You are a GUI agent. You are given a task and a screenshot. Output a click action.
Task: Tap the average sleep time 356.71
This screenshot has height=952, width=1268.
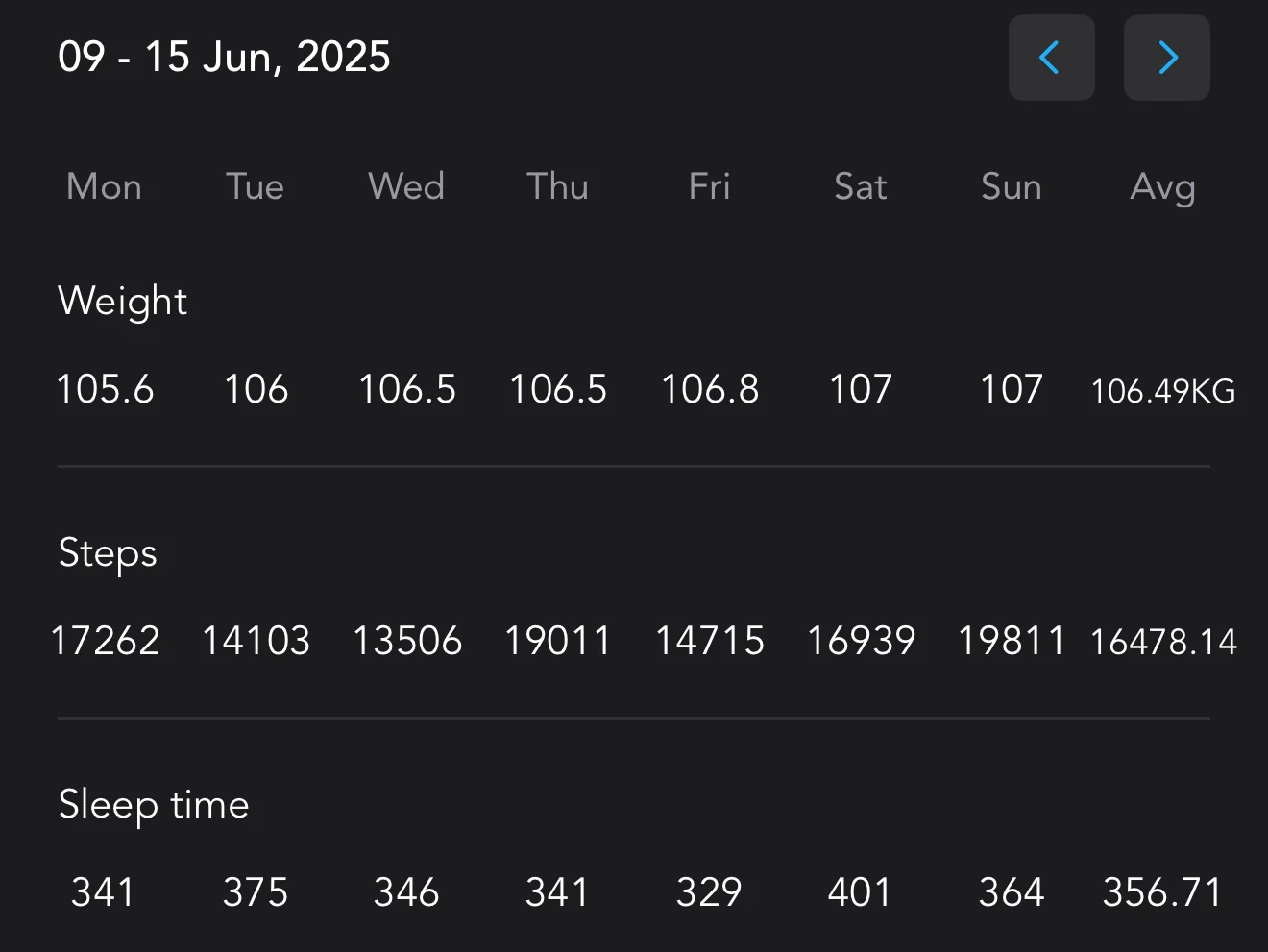pos(1162,892)
